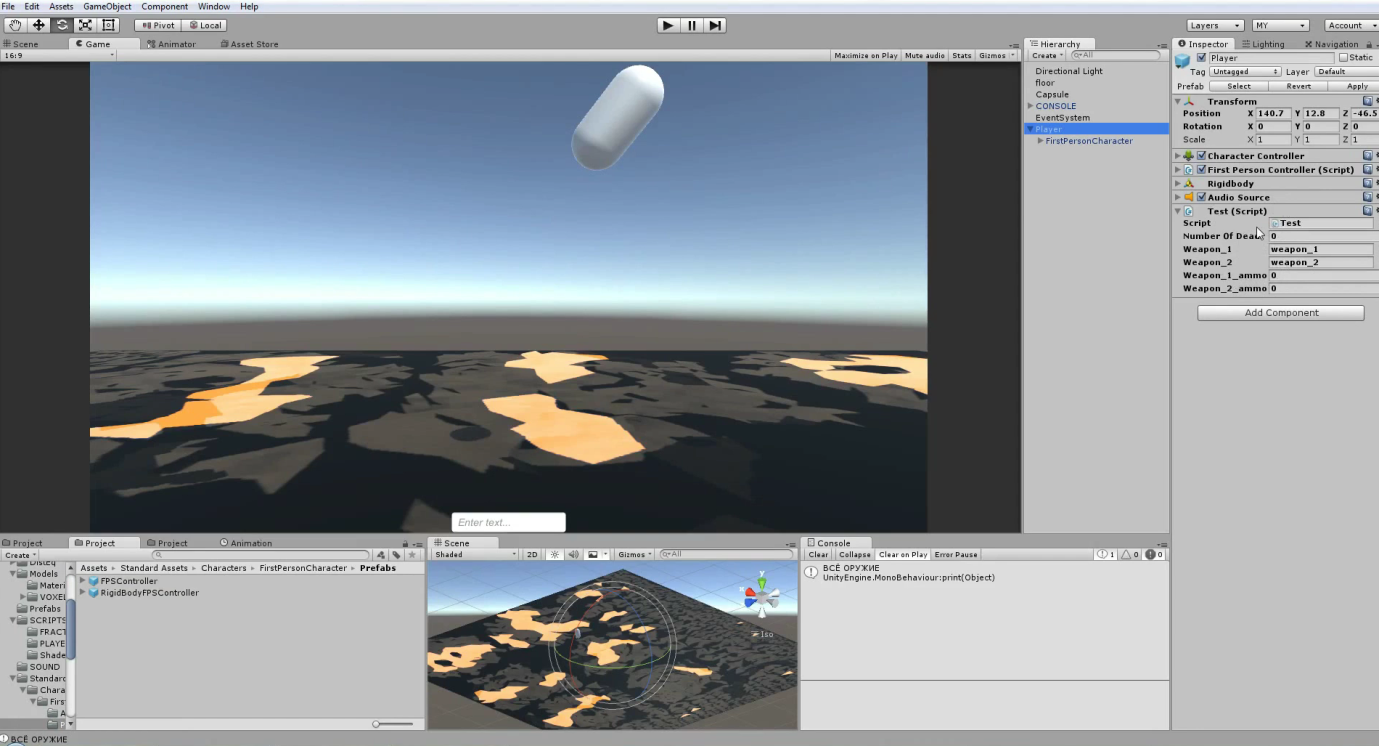Click Project favorites star icon
This screenshot has width=1379, height=746.
[x=411, y=555]
